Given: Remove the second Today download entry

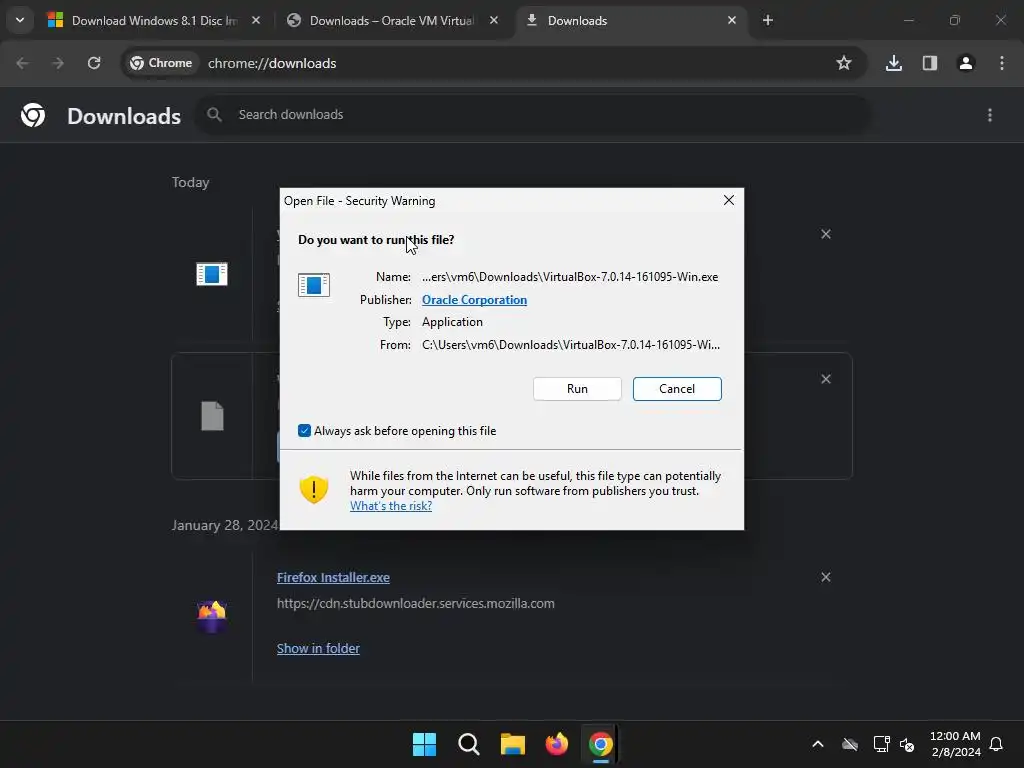Looking at the screenshot, I should coord(825,379).
